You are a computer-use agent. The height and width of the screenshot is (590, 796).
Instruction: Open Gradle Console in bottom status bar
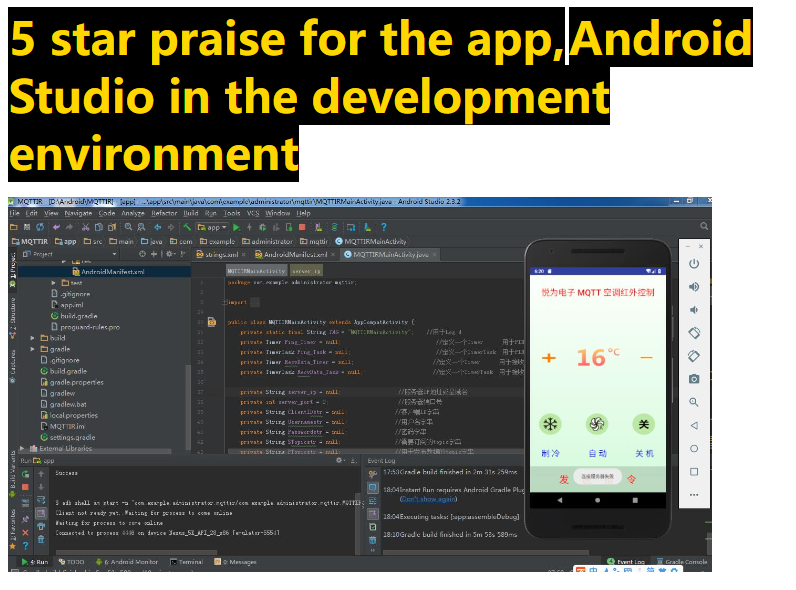click(x=681, y=562)
